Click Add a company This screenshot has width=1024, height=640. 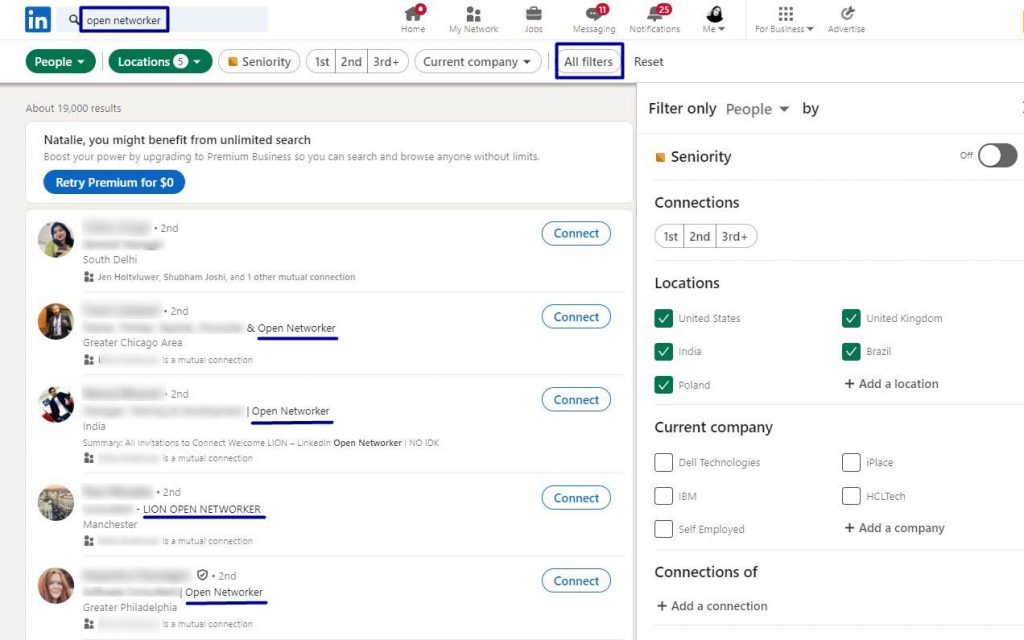point(894,528)
